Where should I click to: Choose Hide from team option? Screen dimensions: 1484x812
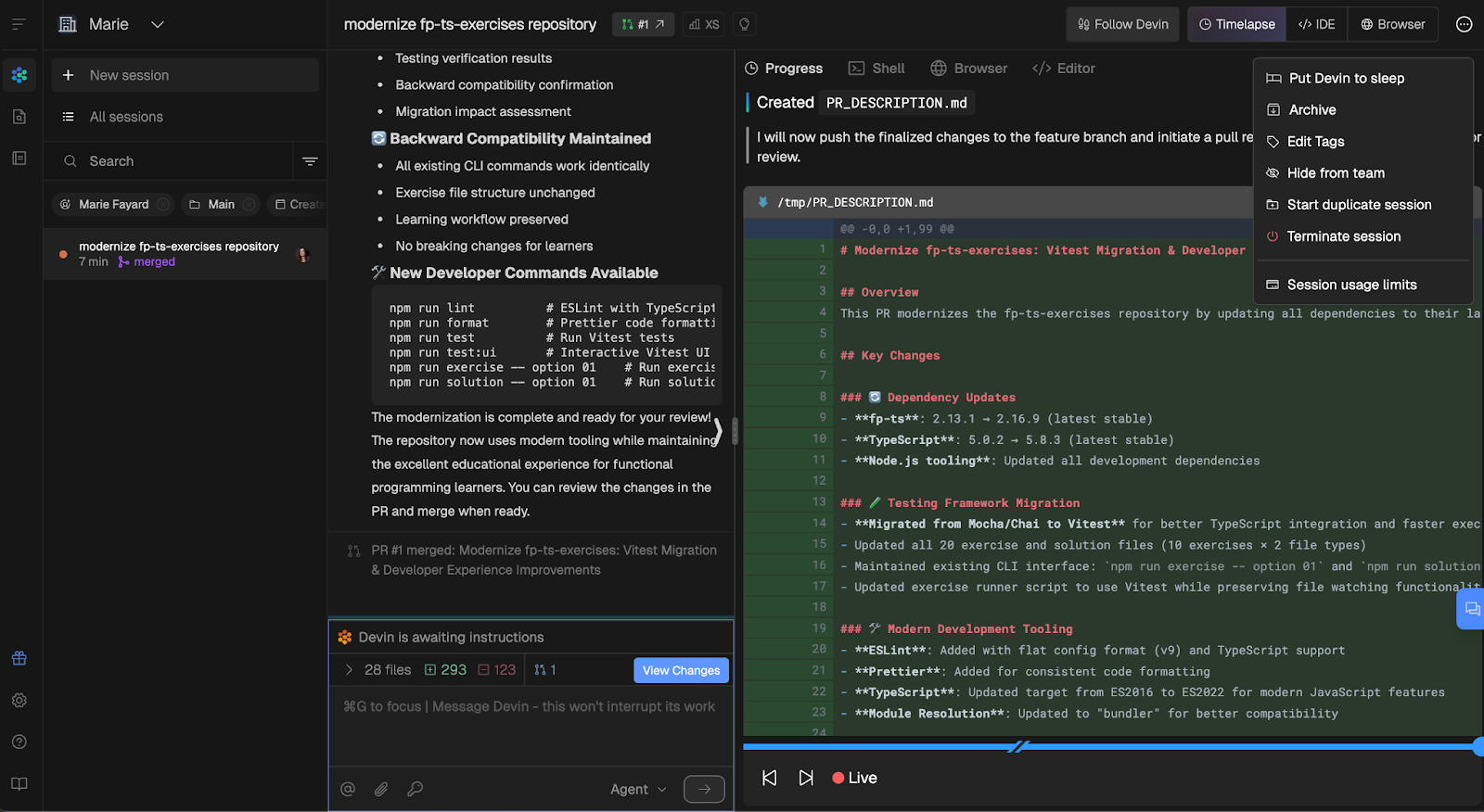tap(1363, 173)
